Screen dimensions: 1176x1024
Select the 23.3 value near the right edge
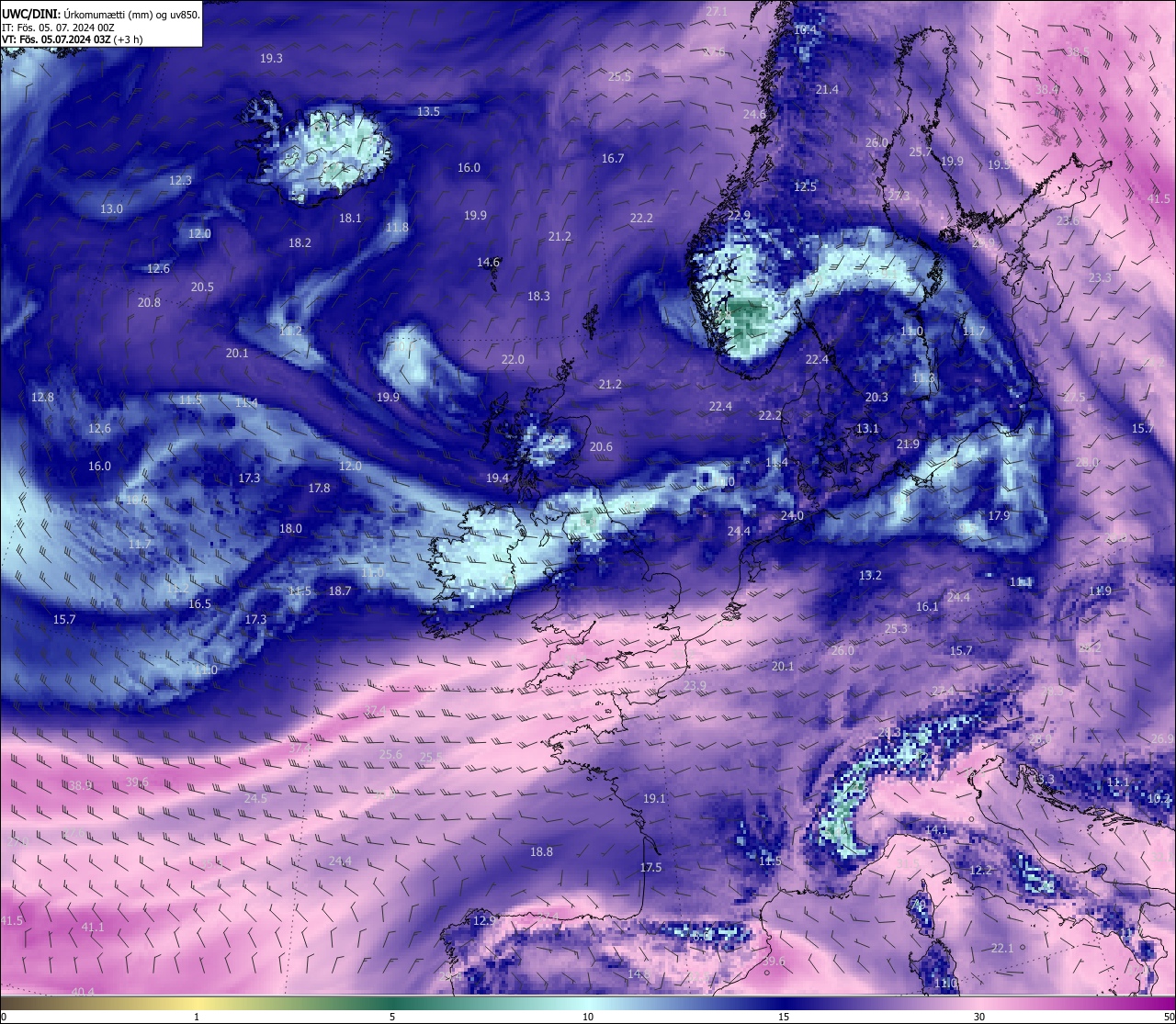pyautogui.click(x=1100, y=277)
